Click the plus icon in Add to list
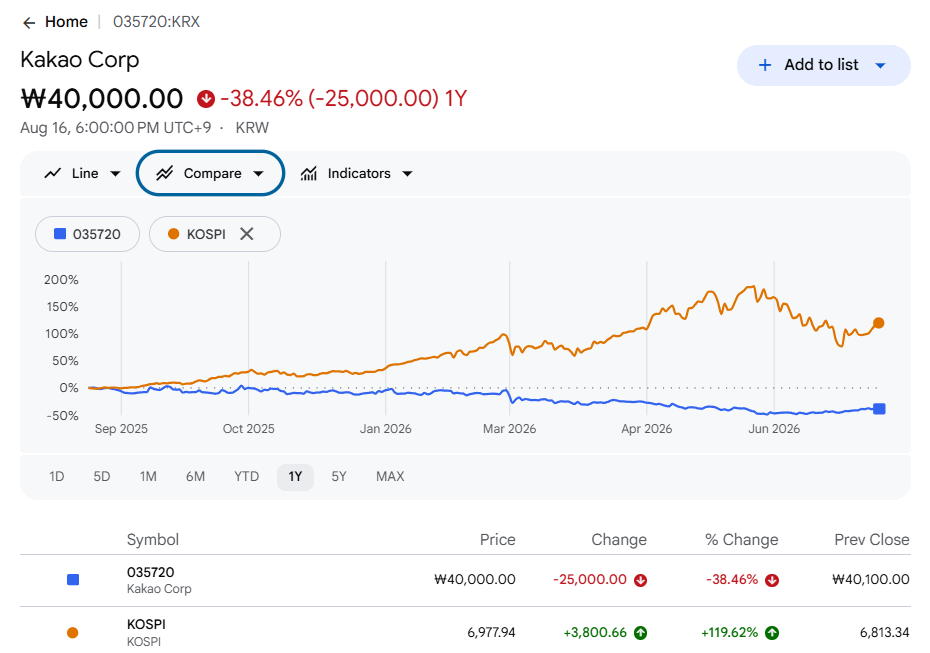 point(765,65)
